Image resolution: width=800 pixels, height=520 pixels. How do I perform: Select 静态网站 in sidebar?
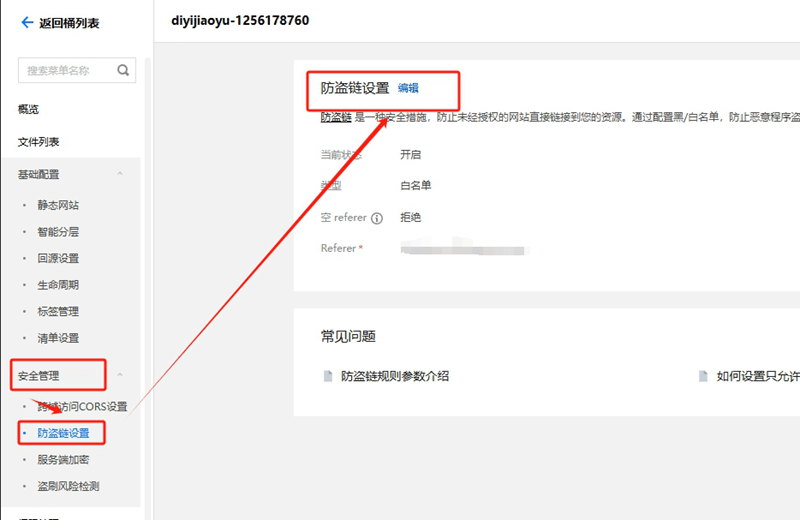tap(58, 205)
